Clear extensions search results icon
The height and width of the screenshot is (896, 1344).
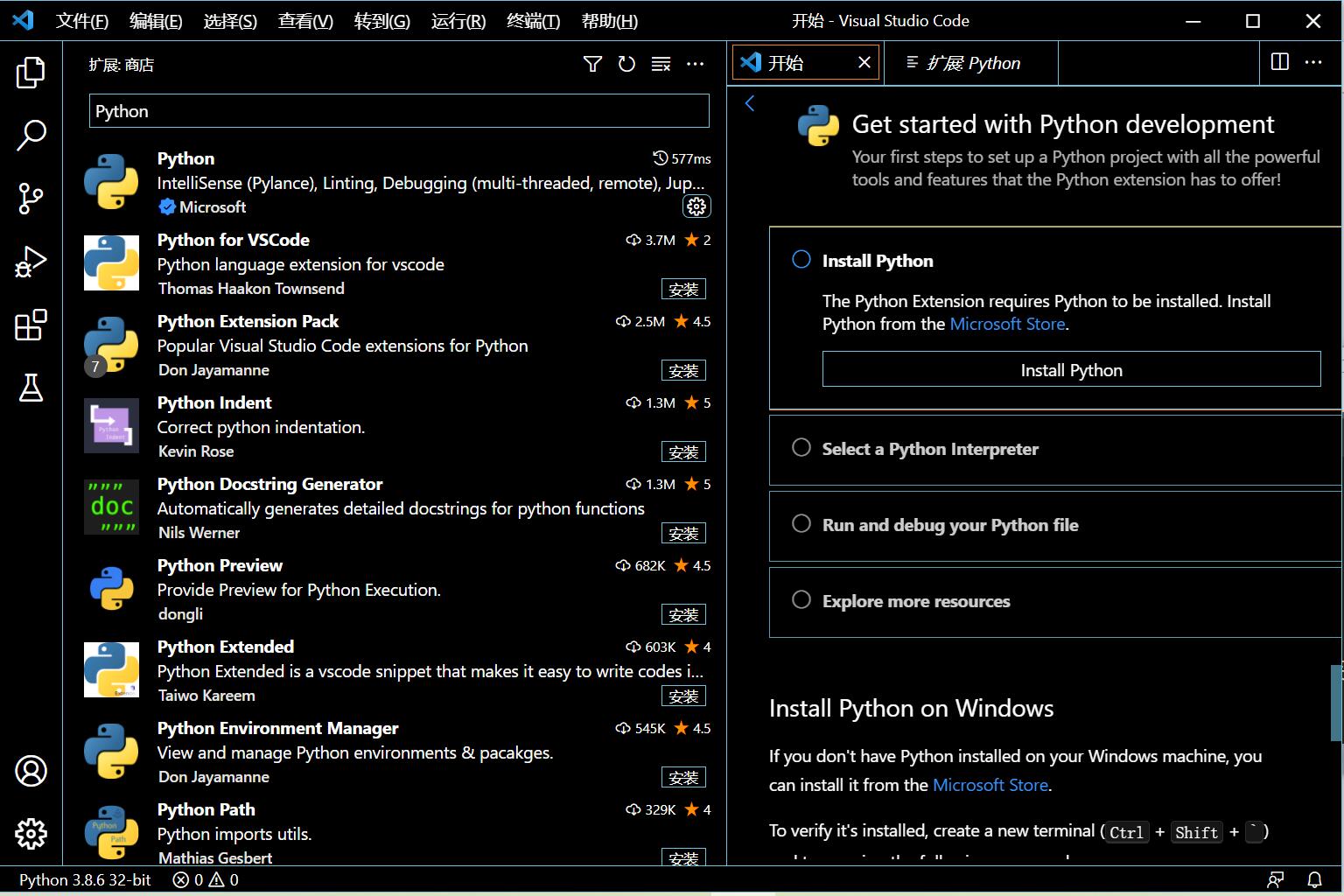click(x=661, y=64)
